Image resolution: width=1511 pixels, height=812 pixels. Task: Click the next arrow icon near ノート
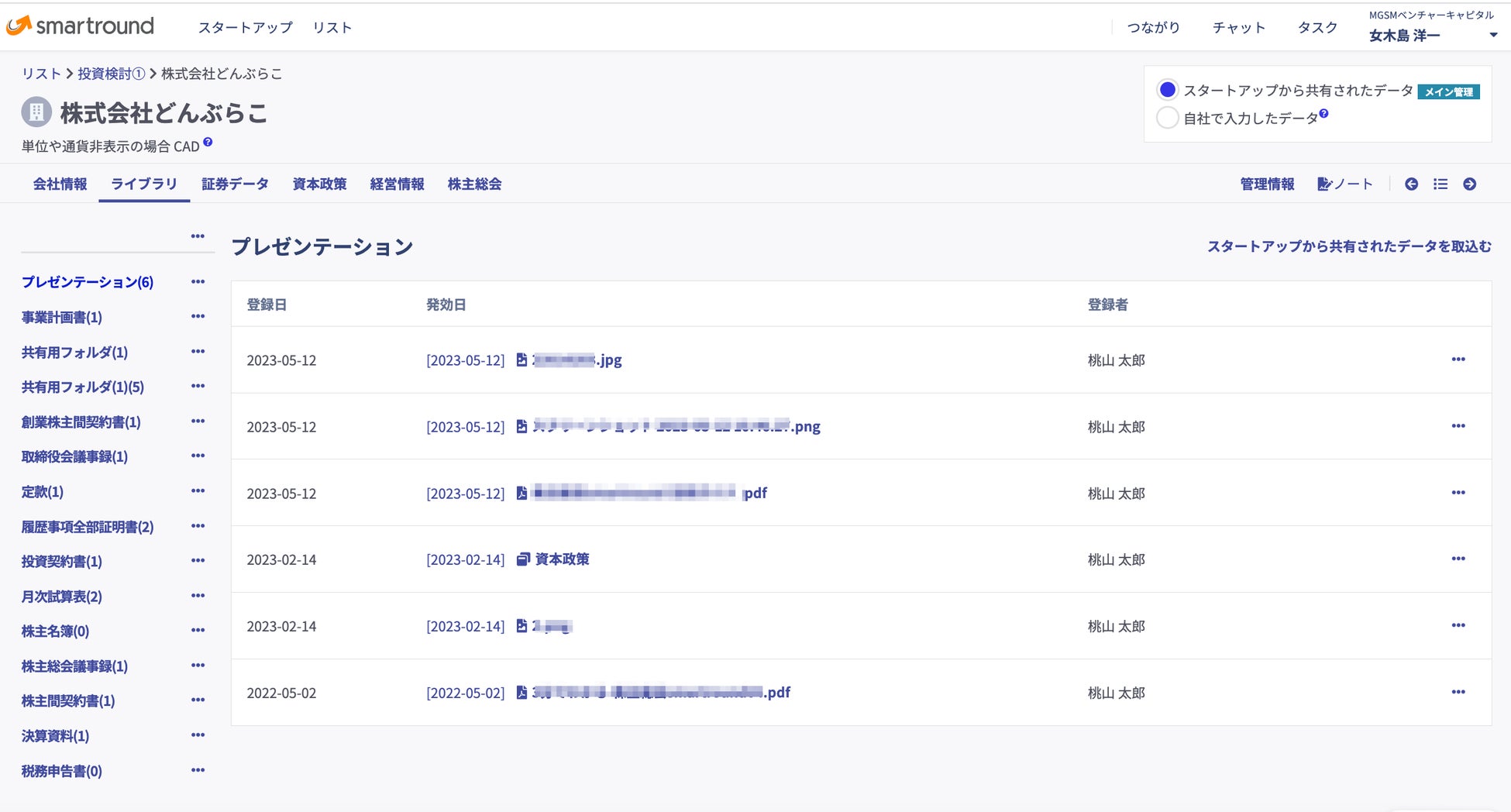click(x=1469, y=184)
